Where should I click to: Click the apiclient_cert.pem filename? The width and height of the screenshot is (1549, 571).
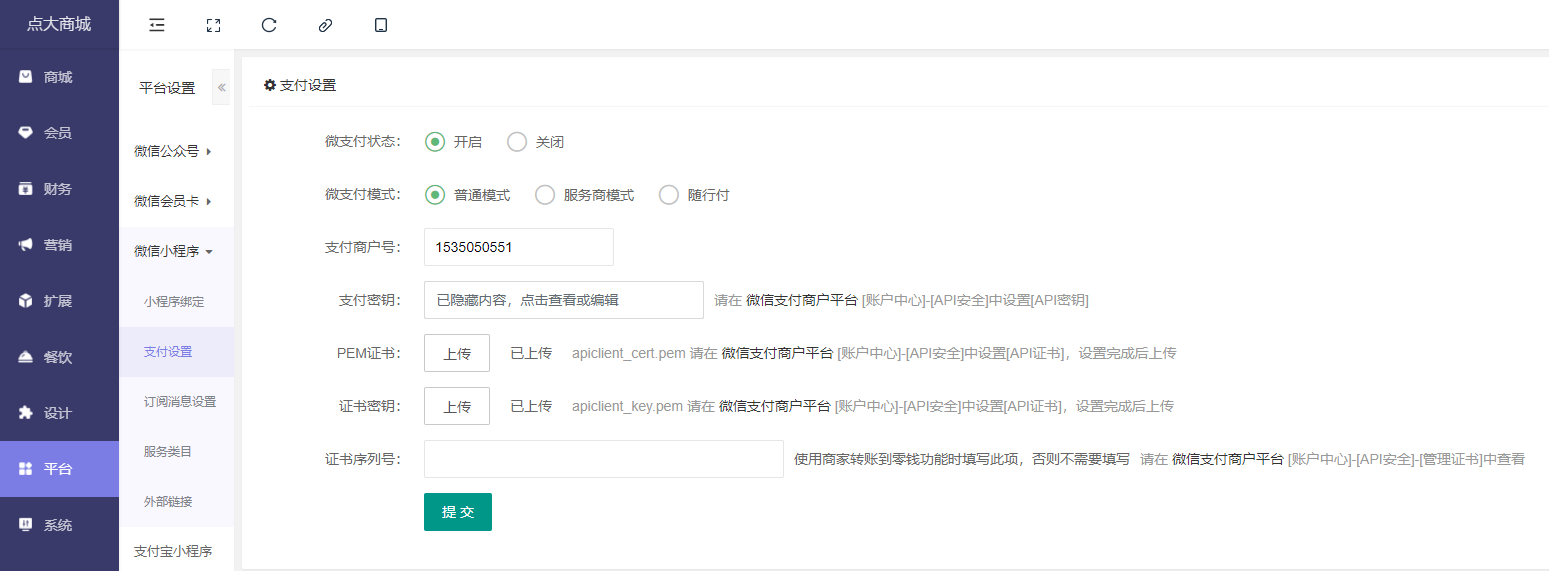tap(629, 353)
